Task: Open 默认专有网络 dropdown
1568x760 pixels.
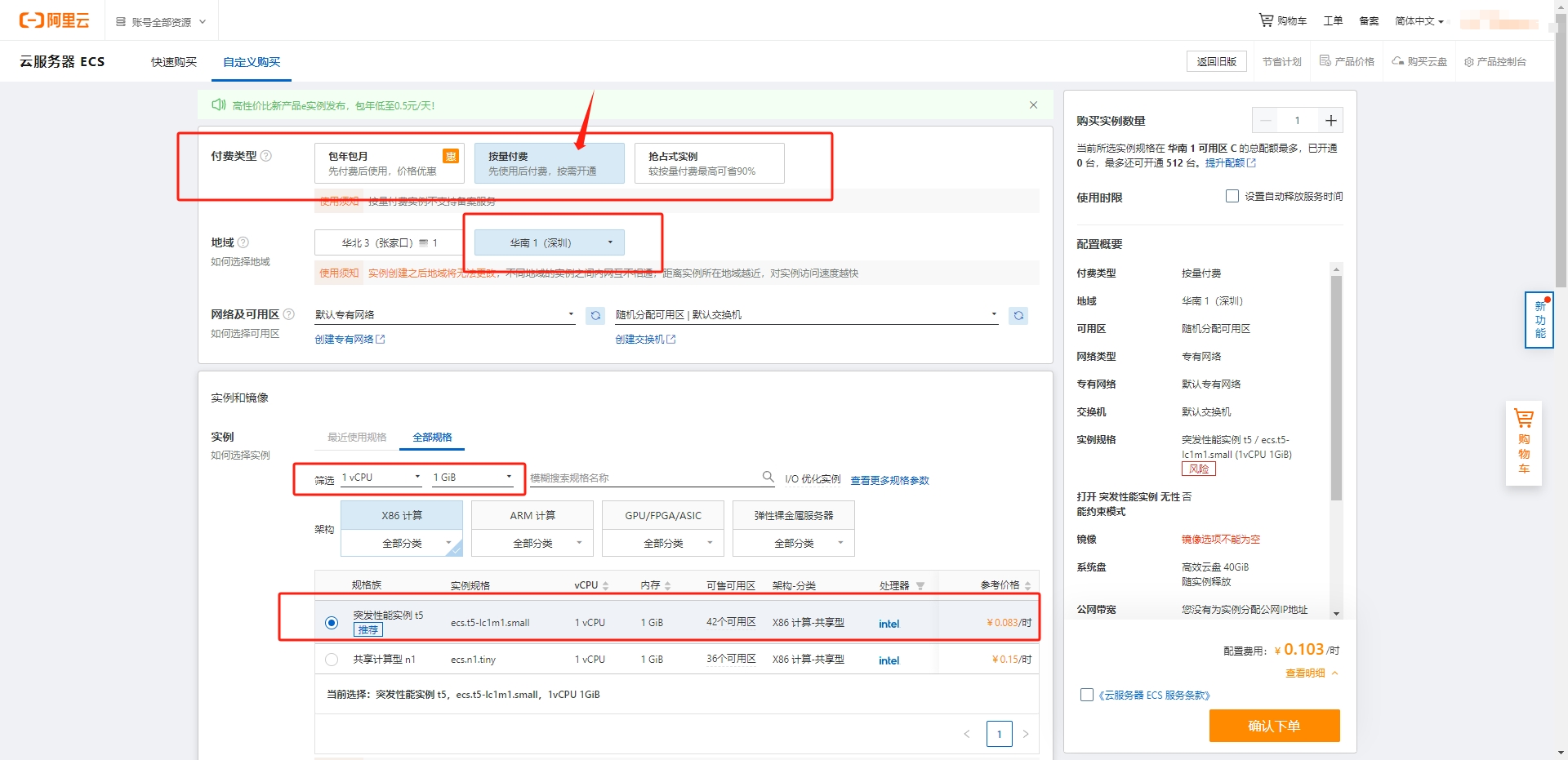Action: (x=445, y=314)
